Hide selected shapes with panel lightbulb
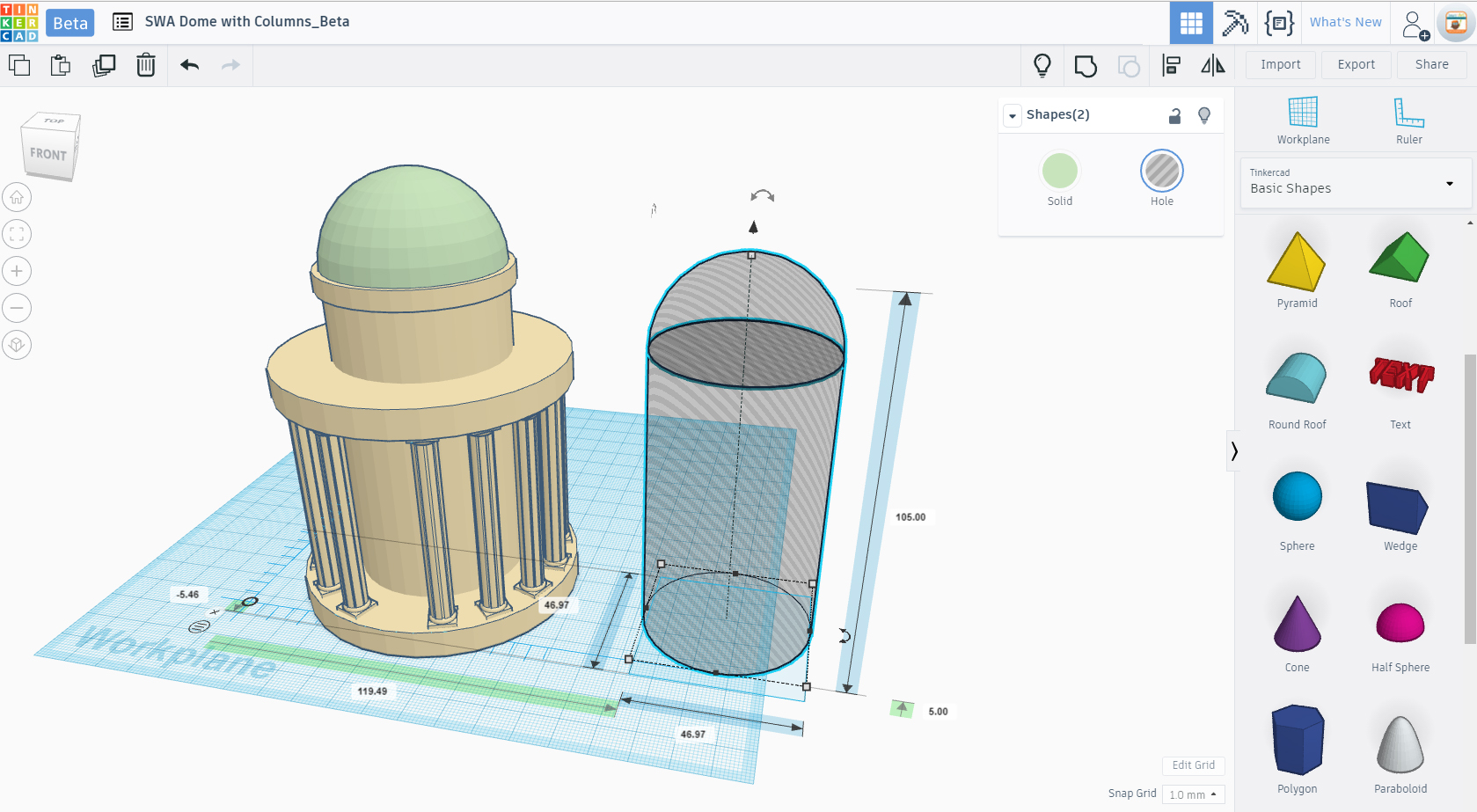The height and width of the screenshot is (812, 1477). pyautogui.click(x=1204, y=115)
